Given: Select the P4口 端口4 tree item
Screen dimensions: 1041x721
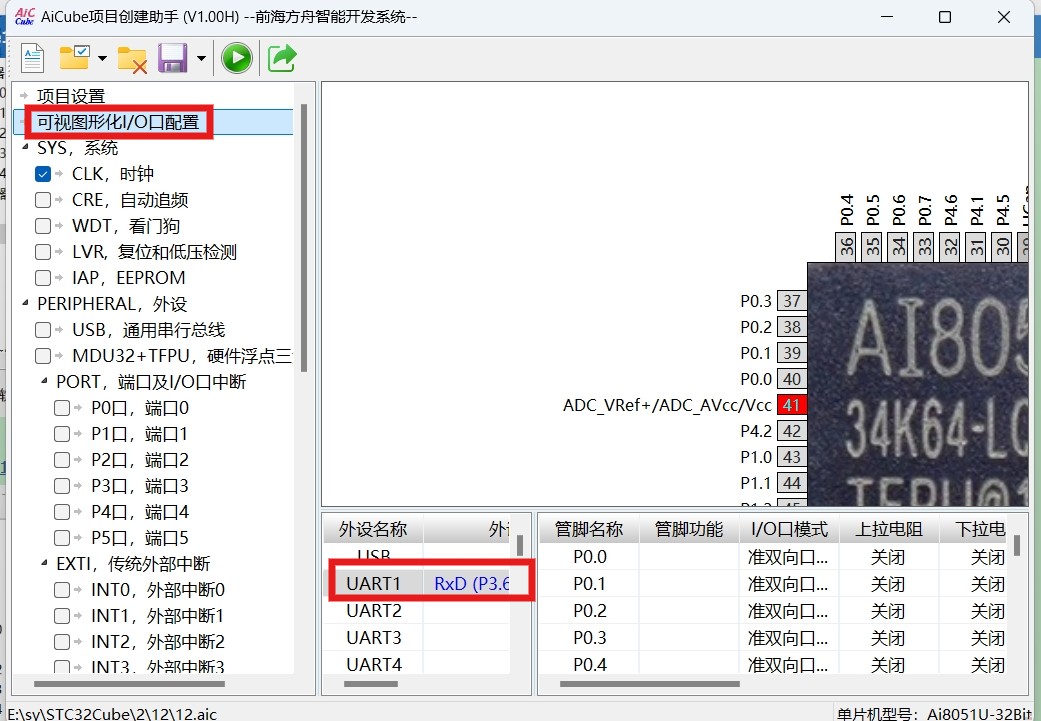Looking at the screenshot, I should [140, 513].
